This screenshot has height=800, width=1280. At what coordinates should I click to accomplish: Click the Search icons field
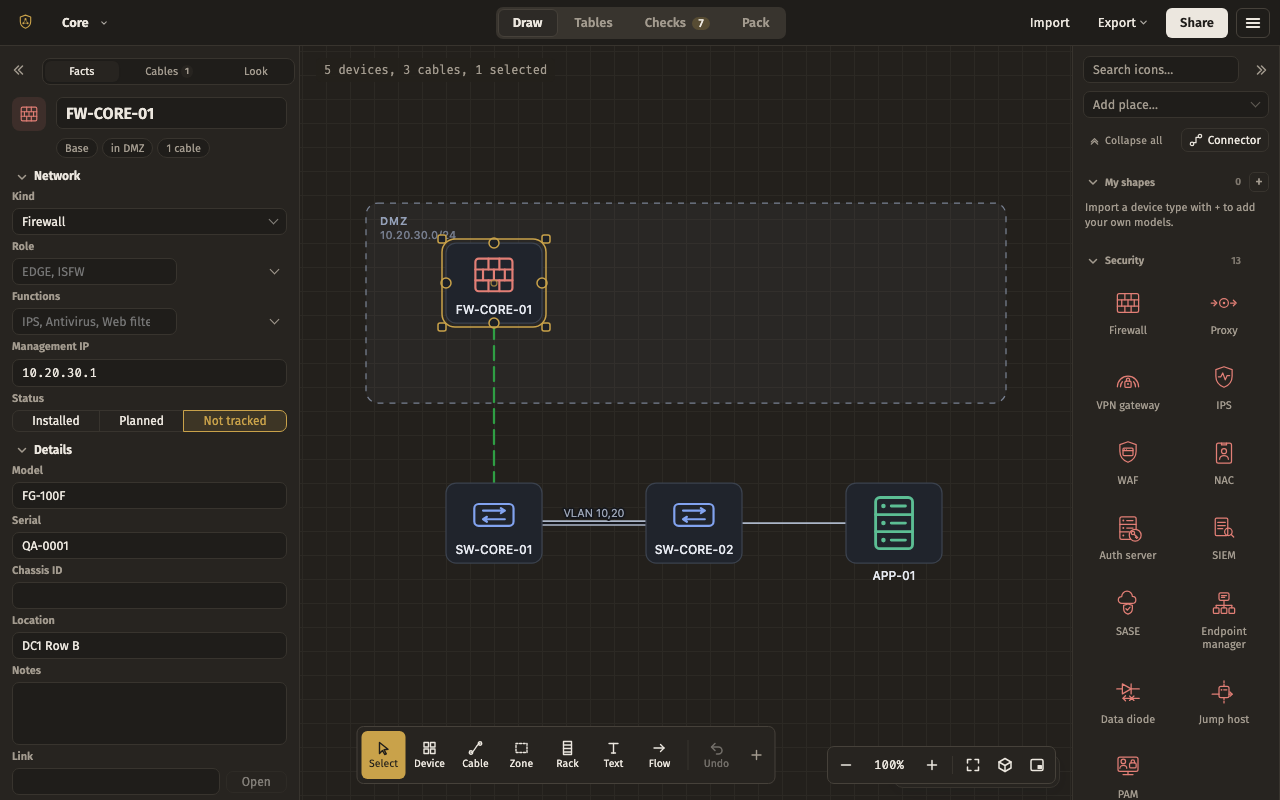[x=1160, y=70]
